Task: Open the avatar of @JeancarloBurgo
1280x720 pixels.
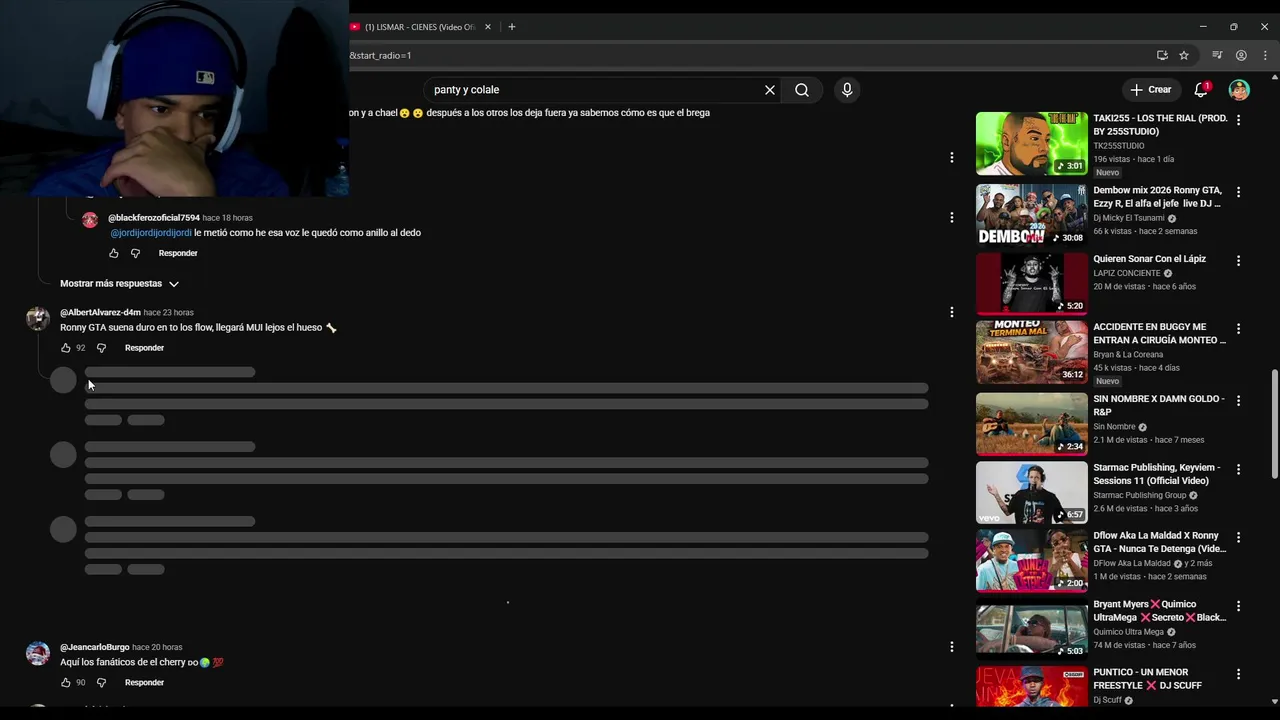Action: point(38,653)
